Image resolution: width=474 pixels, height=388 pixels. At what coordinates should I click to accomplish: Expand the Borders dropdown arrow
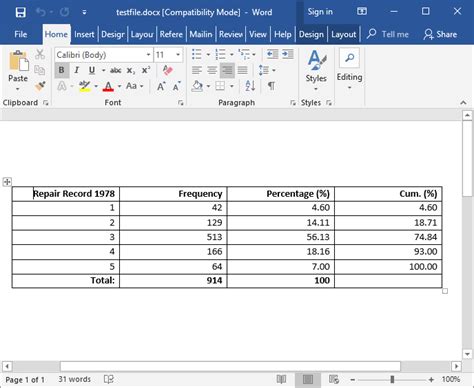point(232,86)
